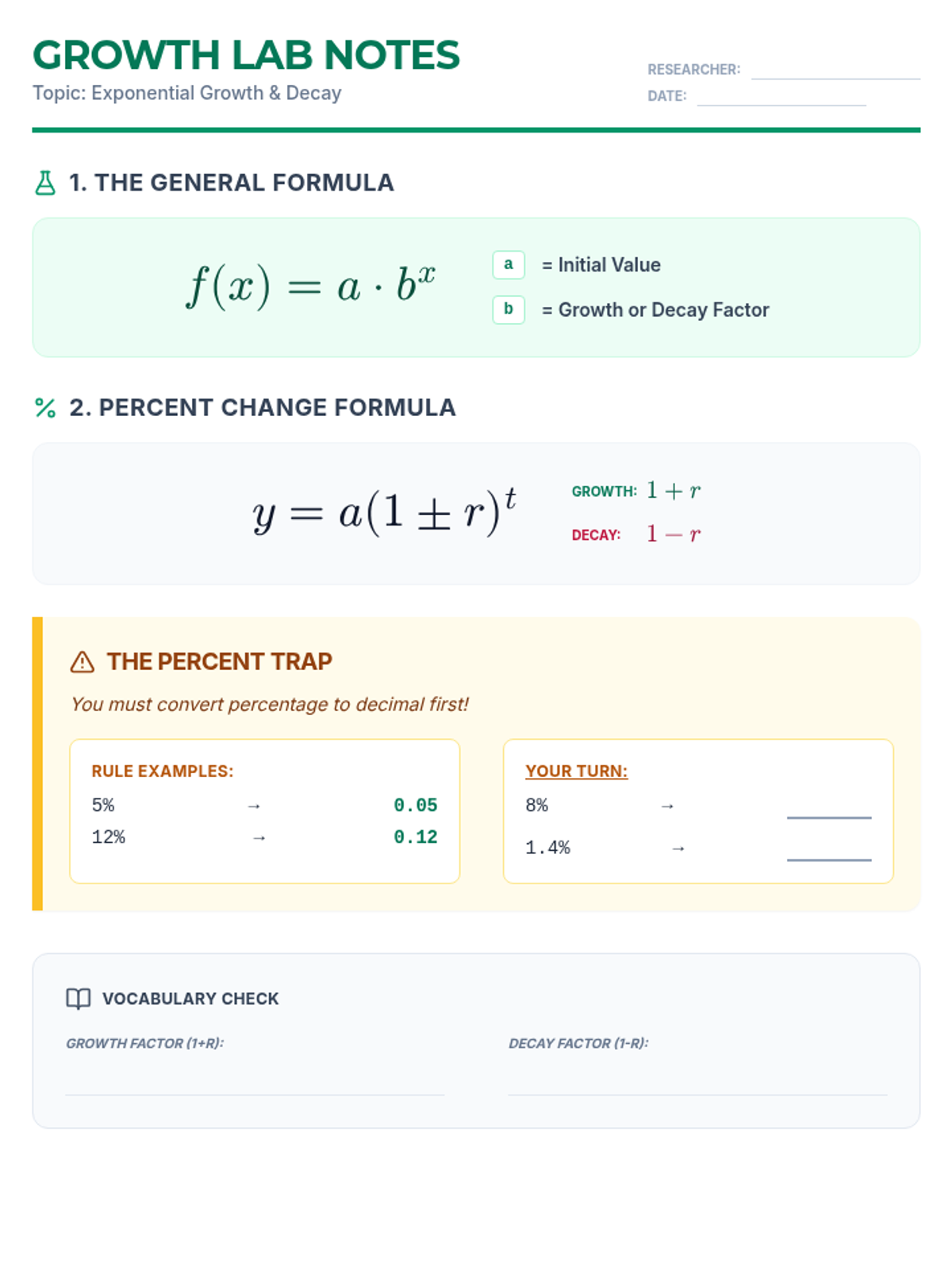The height and width of the screenshot is (1270, 952).
Task: Click the open book Vocabulary icon
Action: pyautogui.click(x=79, y=999)
